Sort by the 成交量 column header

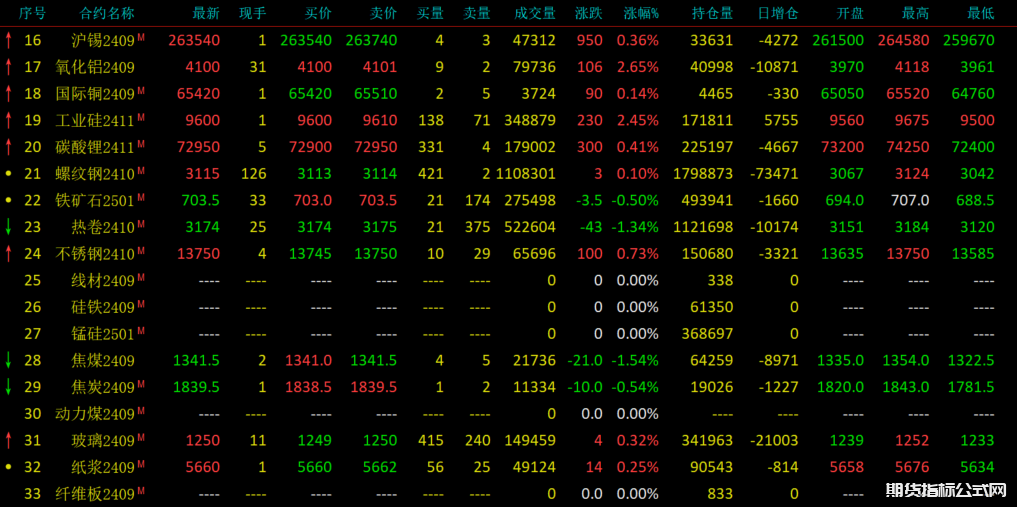coord(534,13)
